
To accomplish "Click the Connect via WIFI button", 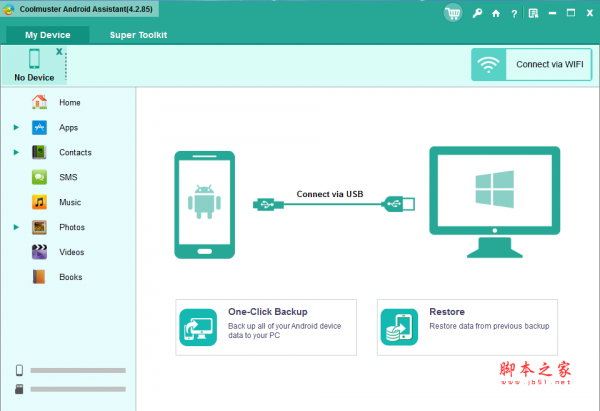I will pos(532,64).
